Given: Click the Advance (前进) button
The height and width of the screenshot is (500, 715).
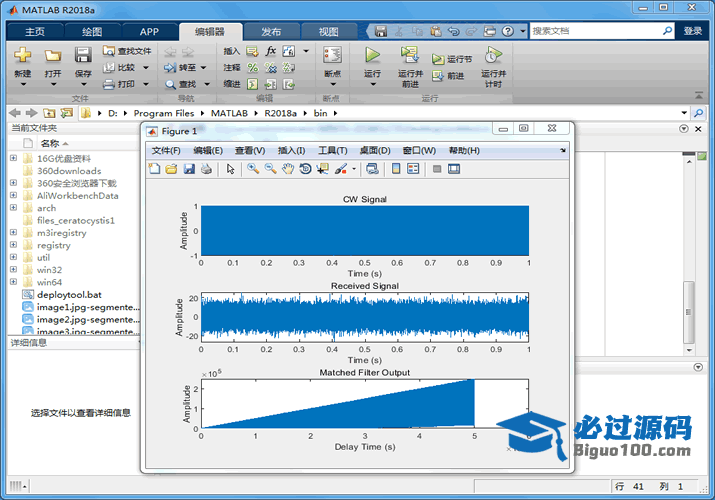Looking at the screenshot, I should point(448,76).
